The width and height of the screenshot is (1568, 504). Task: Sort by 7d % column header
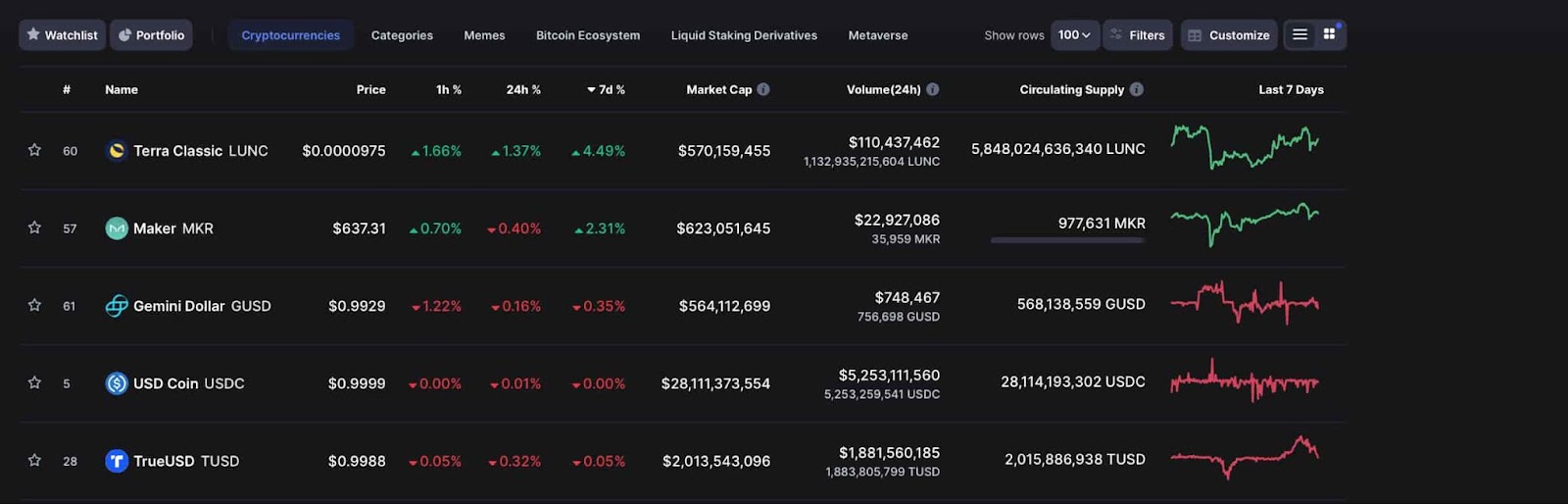click(x=606, y=89)
